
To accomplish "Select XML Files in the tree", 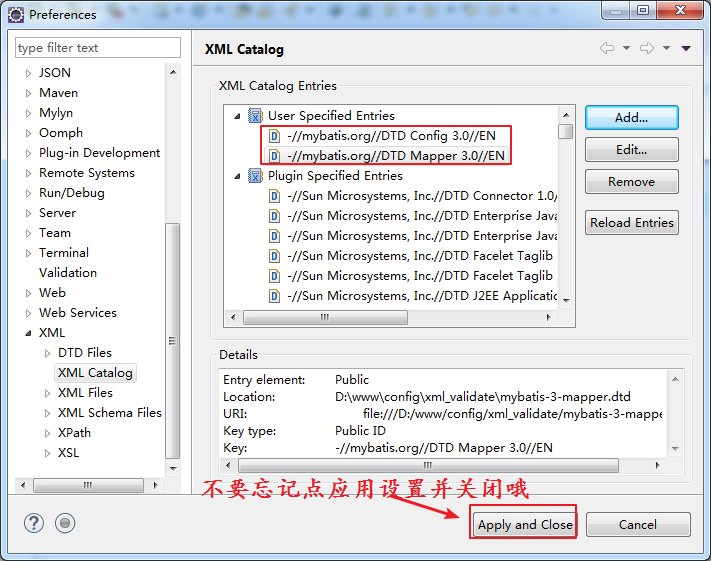I will (85, 393).
